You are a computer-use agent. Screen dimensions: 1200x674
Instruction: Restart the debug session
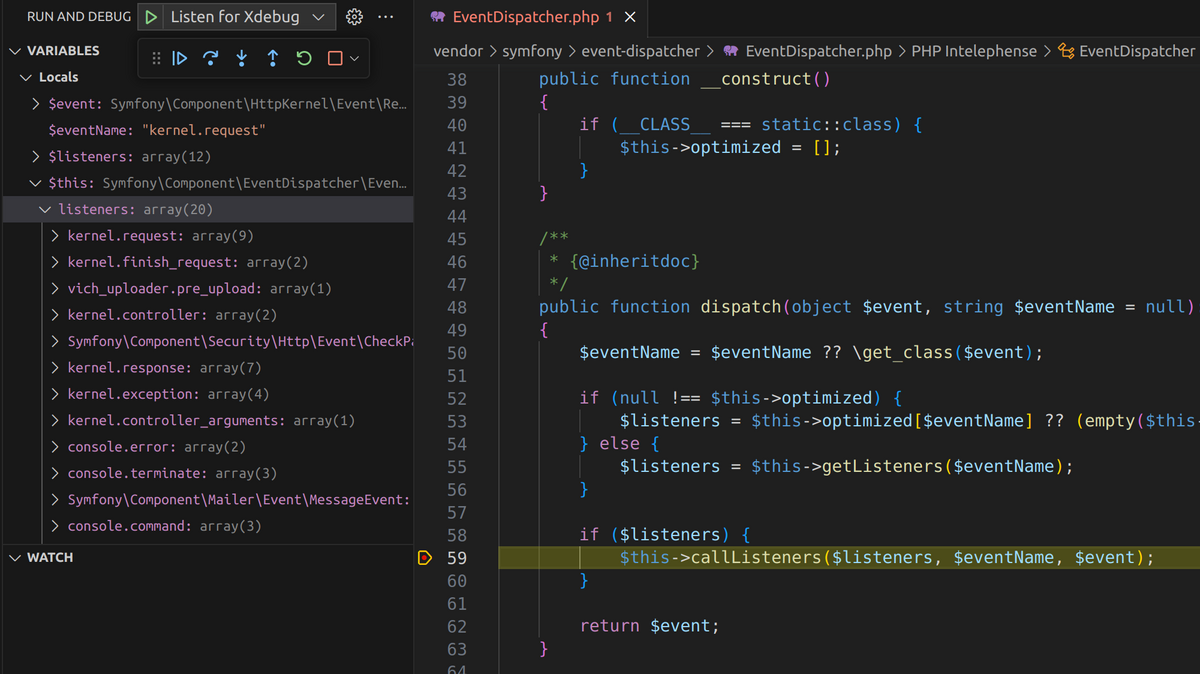click(x=304, y=58)
